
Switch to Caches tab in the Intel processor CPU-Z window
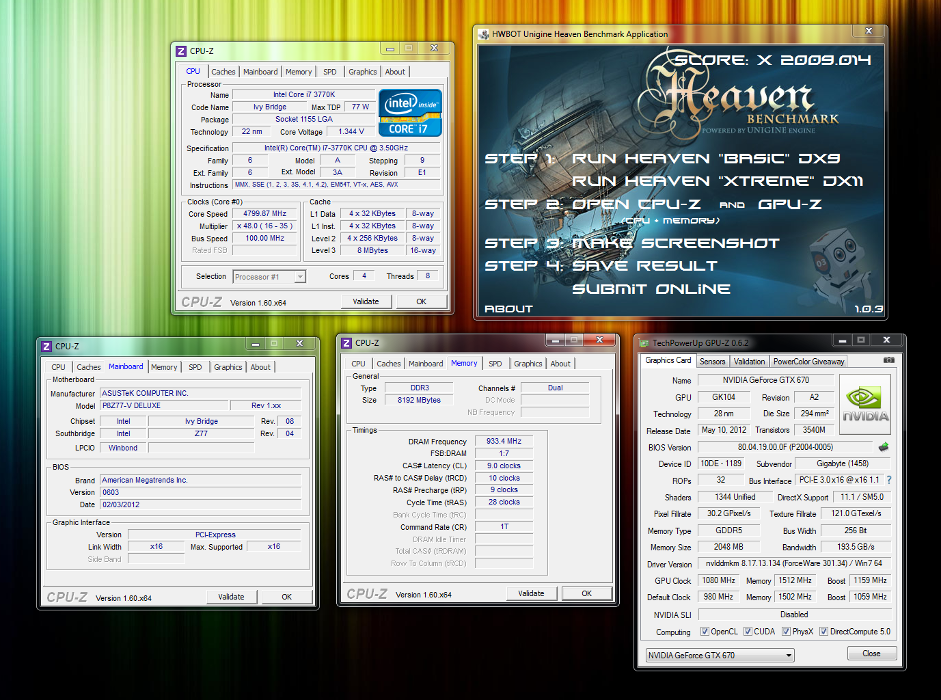[223, 72]
